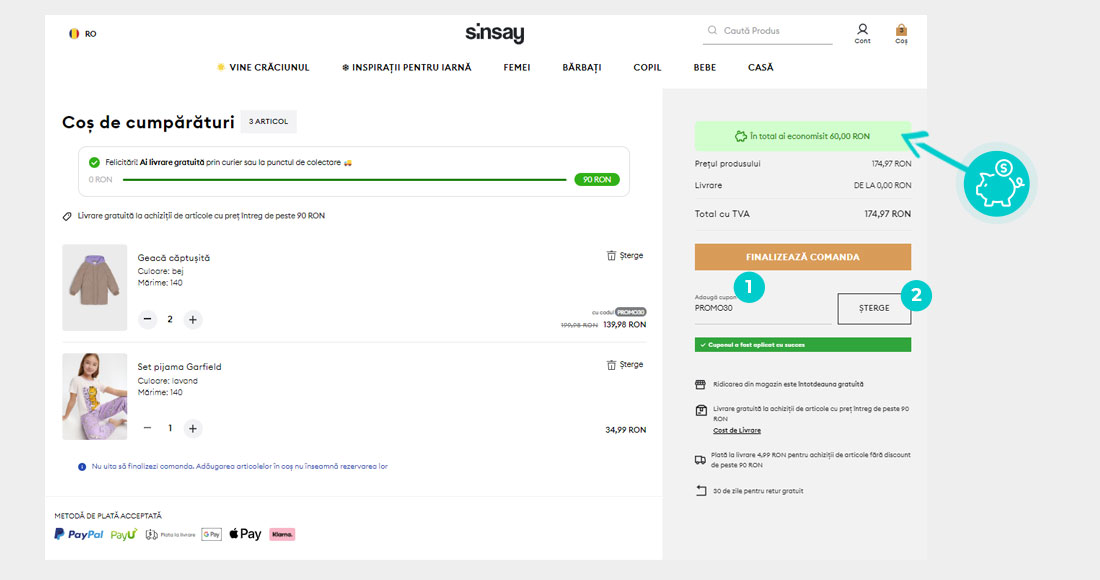The width and height of the screenshot is (1100, 580).
Task: Open the Cost de Livrare link
Action: (736, 430)
